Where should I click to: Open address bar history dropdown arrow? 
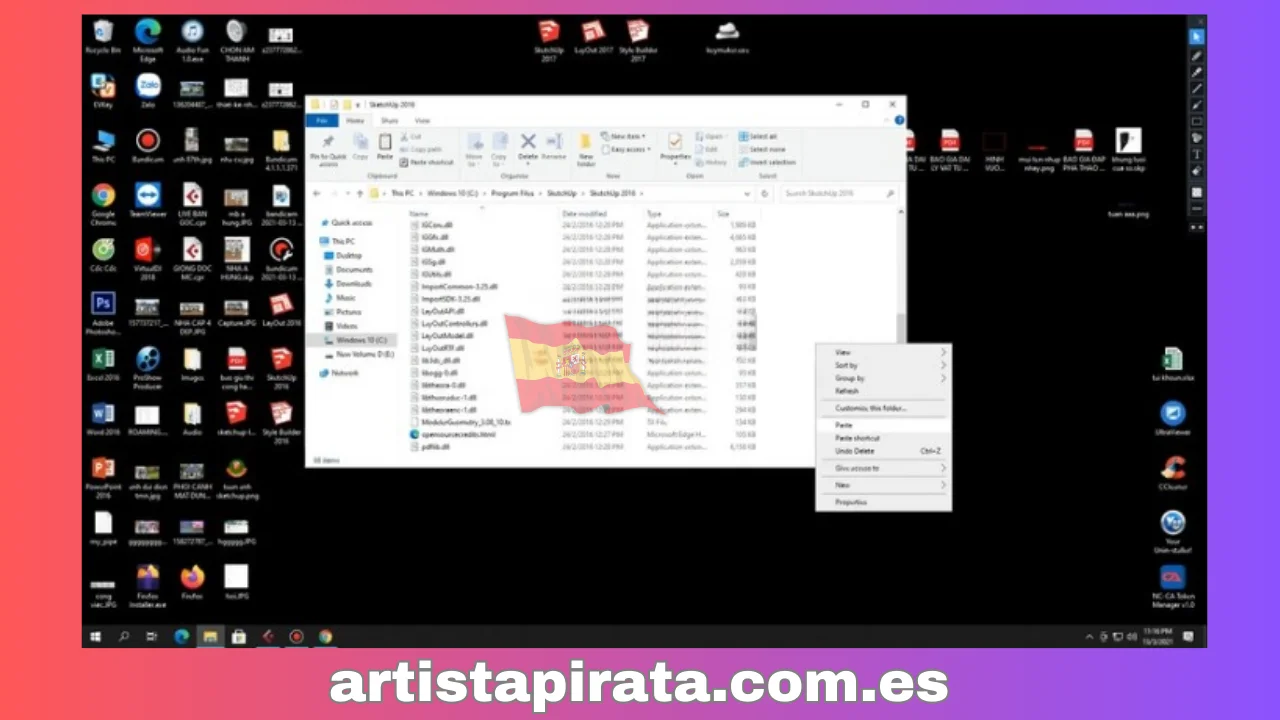tap(747, 193)
